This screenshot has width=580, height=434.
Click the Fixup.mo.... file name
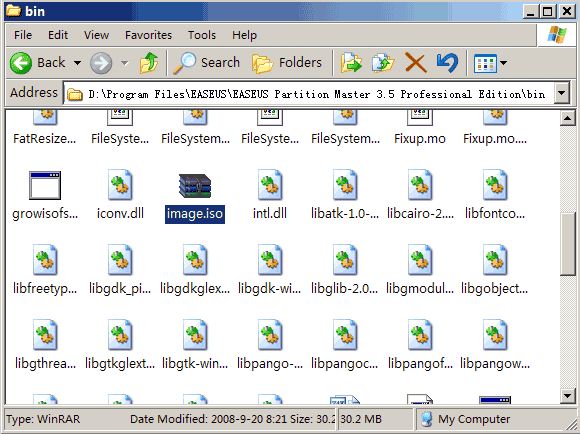point(495,139)
